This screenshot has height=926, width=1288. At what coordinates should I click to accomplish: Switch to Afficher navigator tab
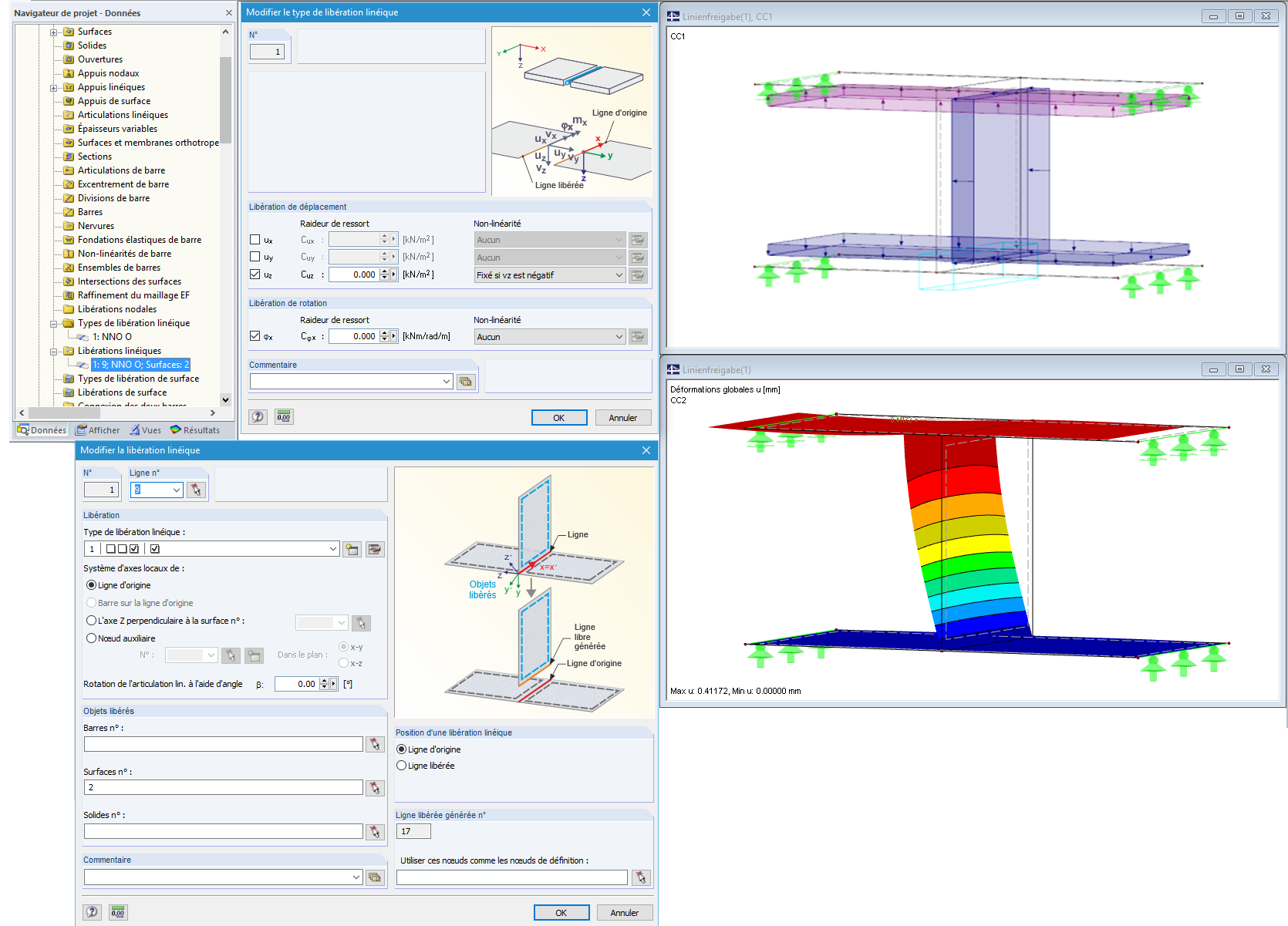(97, 430)
